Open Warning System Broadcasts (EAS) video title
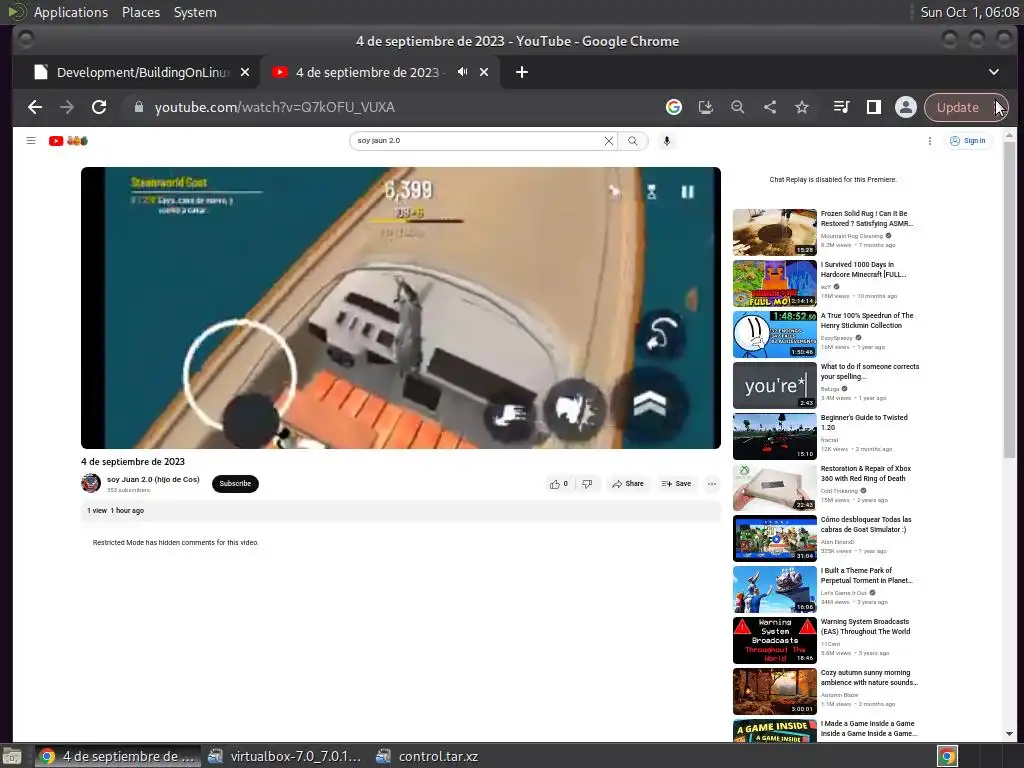Image resolution: width=1024 pixels, height=768 pixels. (865, 626)
